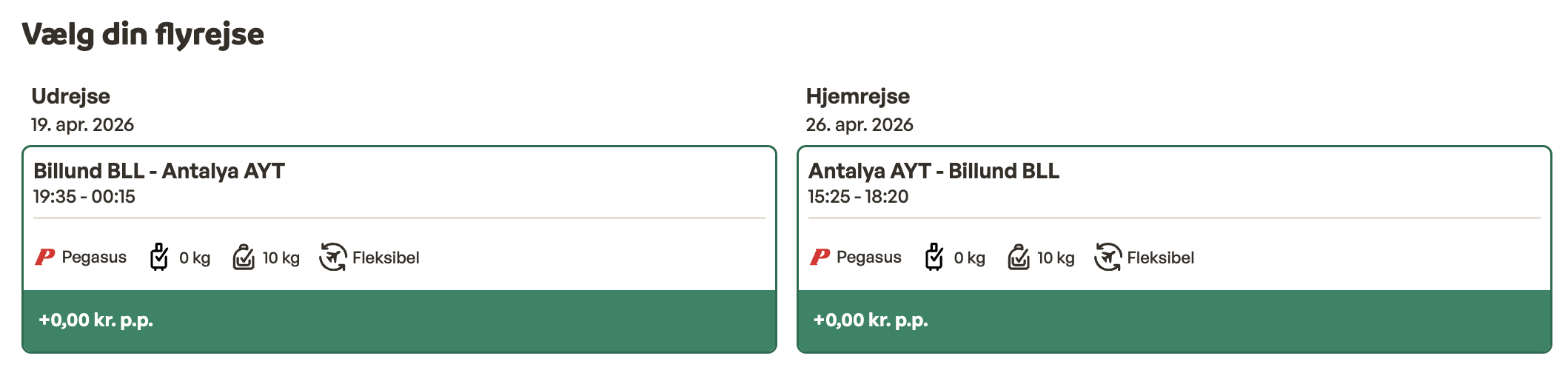Click return hand luggage 10 kg icon
Screen dimensions: 1568x367
point(1019,257)
